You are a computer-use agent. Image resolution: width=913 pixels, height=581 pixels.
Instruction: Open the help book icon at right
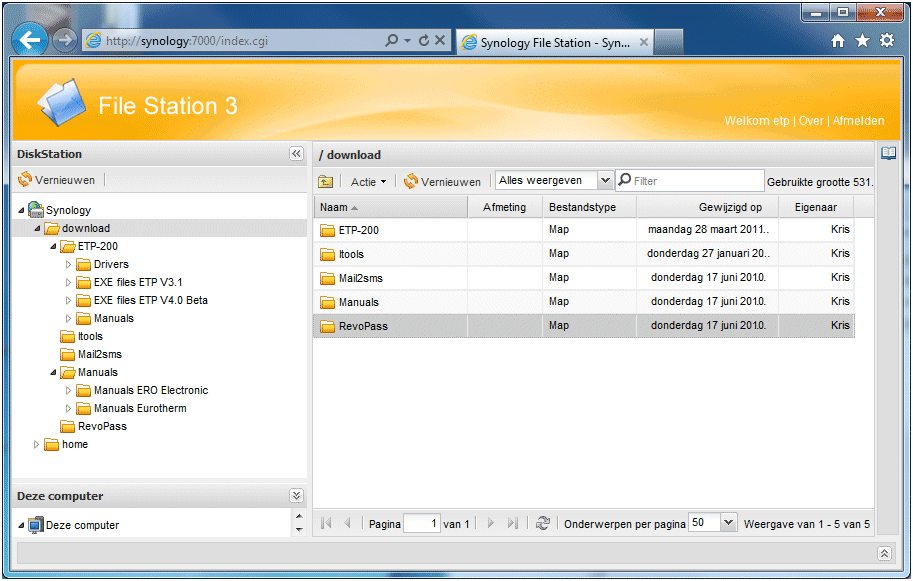tap(889, 154)
